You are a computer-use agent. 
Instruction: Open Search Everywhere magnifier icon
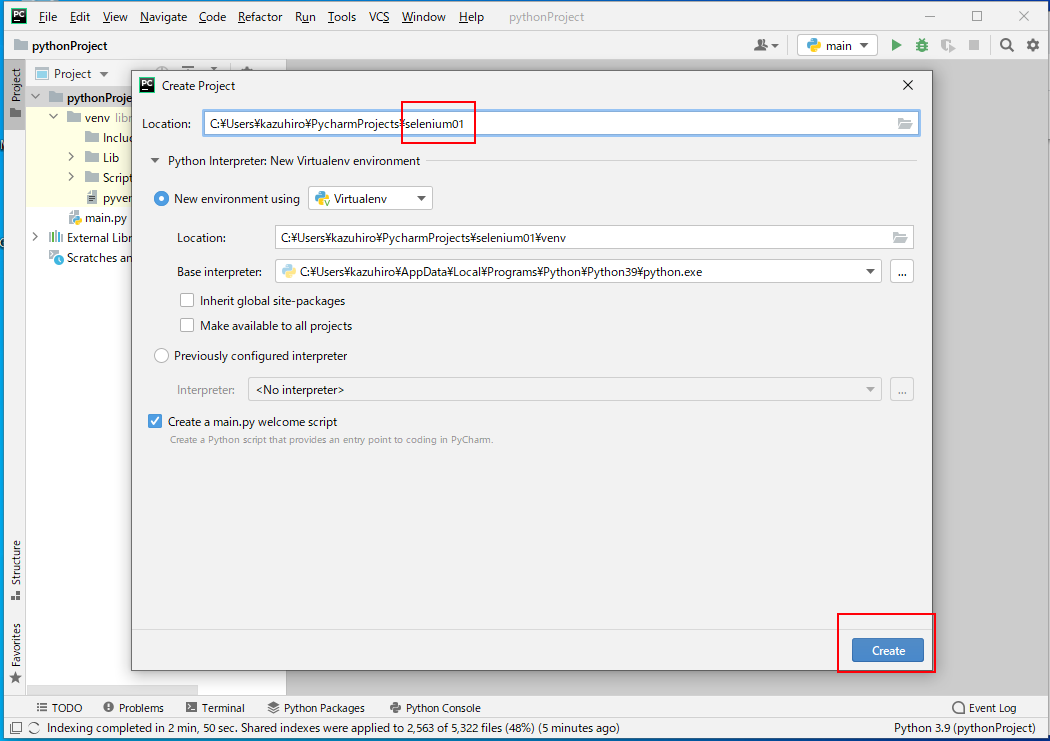pyautogui.click(x=1007, y=45)
